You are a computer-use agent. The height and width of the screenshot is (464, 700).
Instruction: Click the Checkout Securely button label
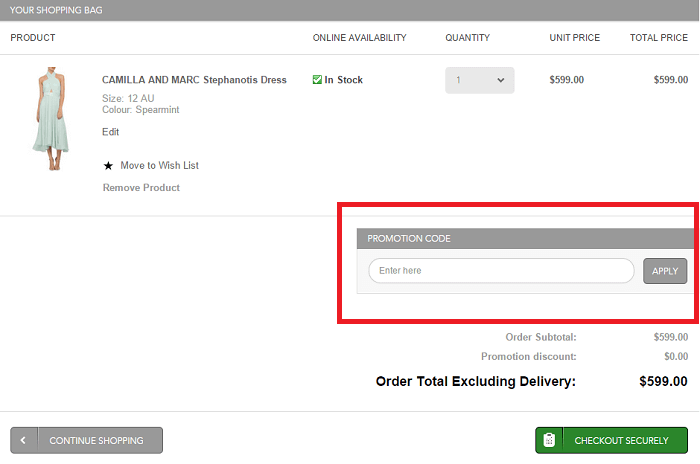[x=621, y=441]
